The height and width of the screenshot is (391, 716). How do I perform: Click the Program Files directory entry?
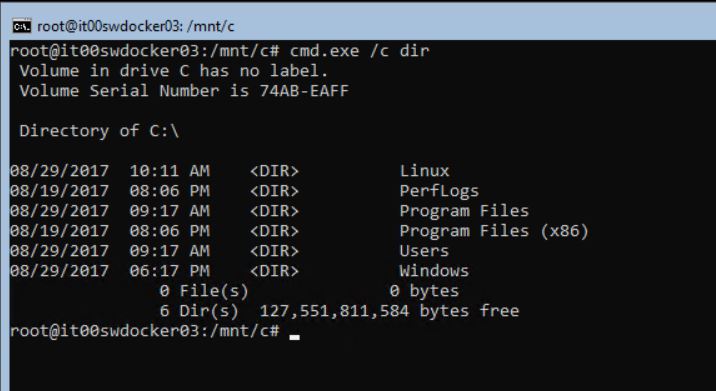(464, 211)
